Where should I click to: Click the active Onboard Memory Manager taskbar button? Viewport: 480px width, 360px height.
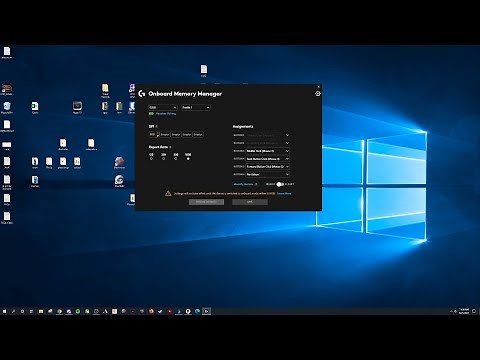point(206,311)
